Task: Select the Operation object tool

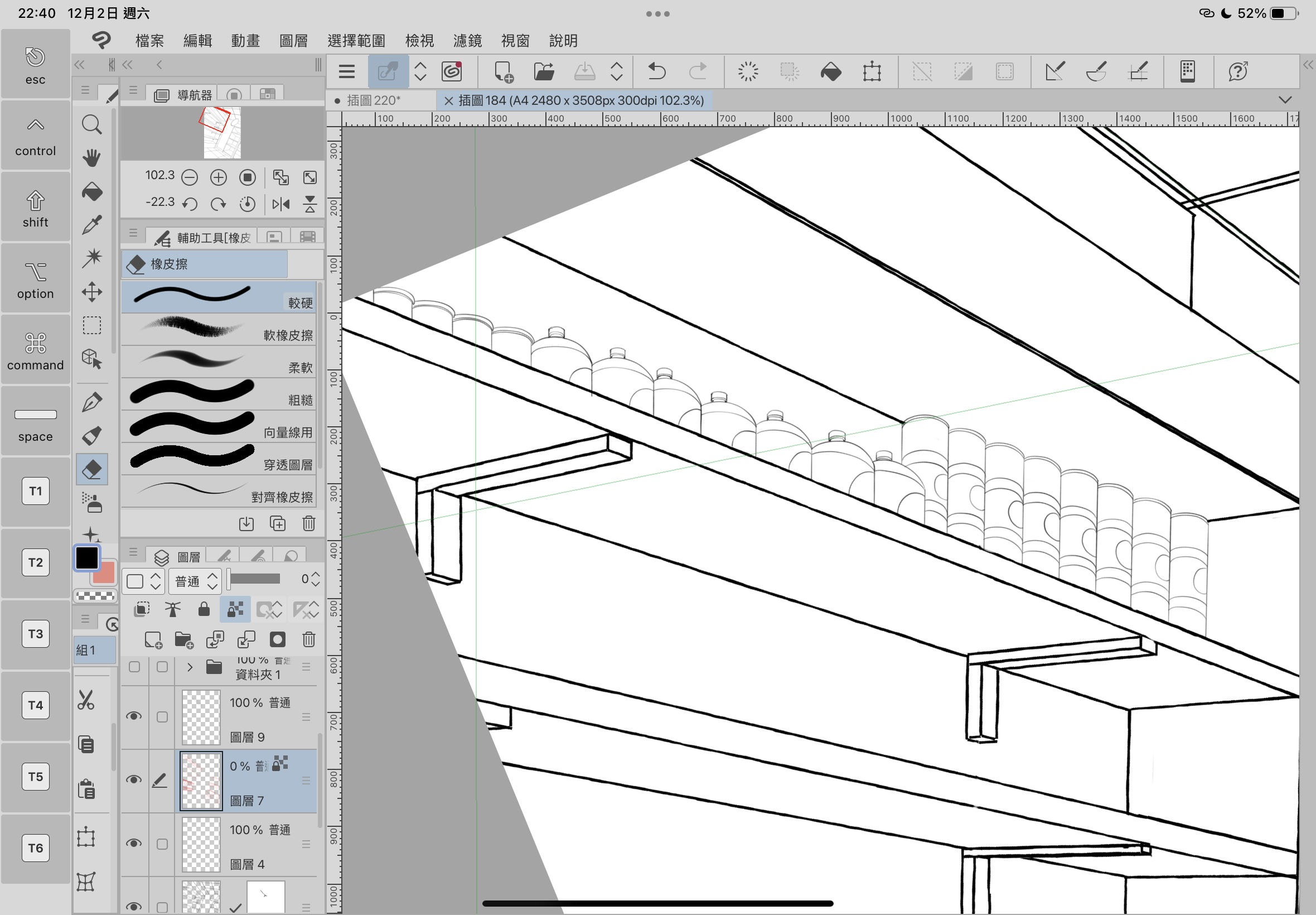Action: click(x=91, y=359)
